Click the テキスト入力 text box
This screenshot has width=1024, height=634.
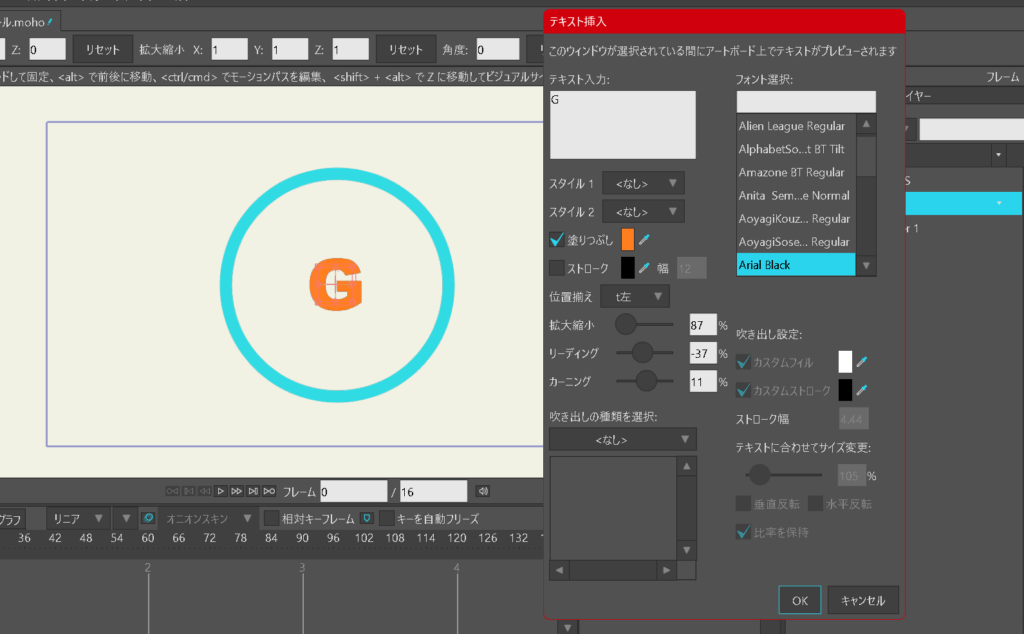click(x=622, y=124)
